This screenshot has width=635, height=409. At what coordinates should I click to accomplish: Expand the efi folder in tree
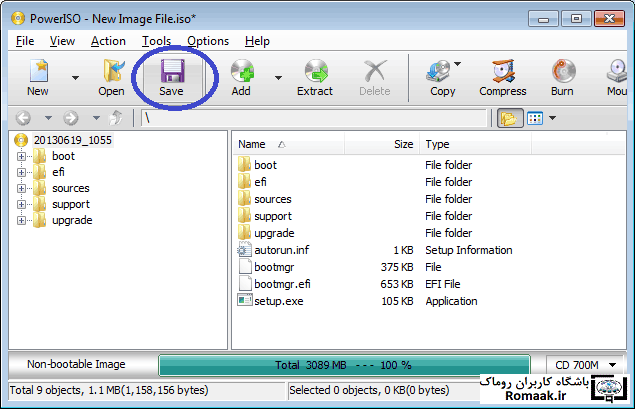coord(21,173)
